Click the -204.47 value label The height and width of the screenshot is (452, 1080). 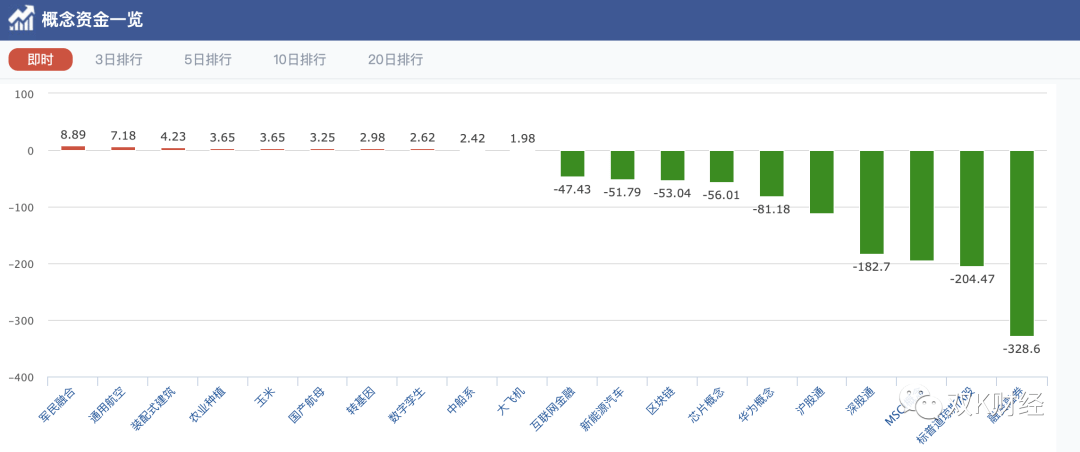[x=972, y=279]
